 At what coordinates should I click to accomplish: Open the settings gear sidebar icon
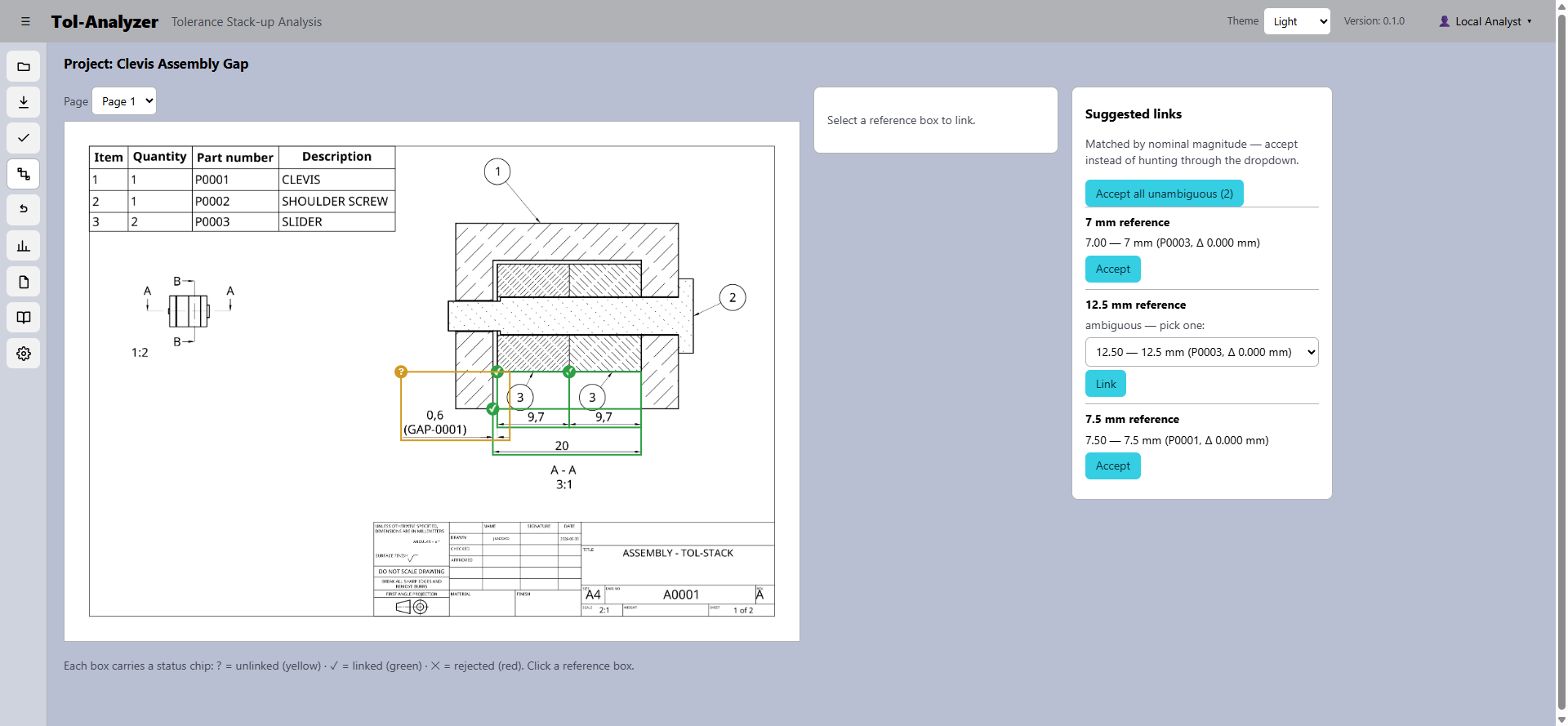(24, 354)
